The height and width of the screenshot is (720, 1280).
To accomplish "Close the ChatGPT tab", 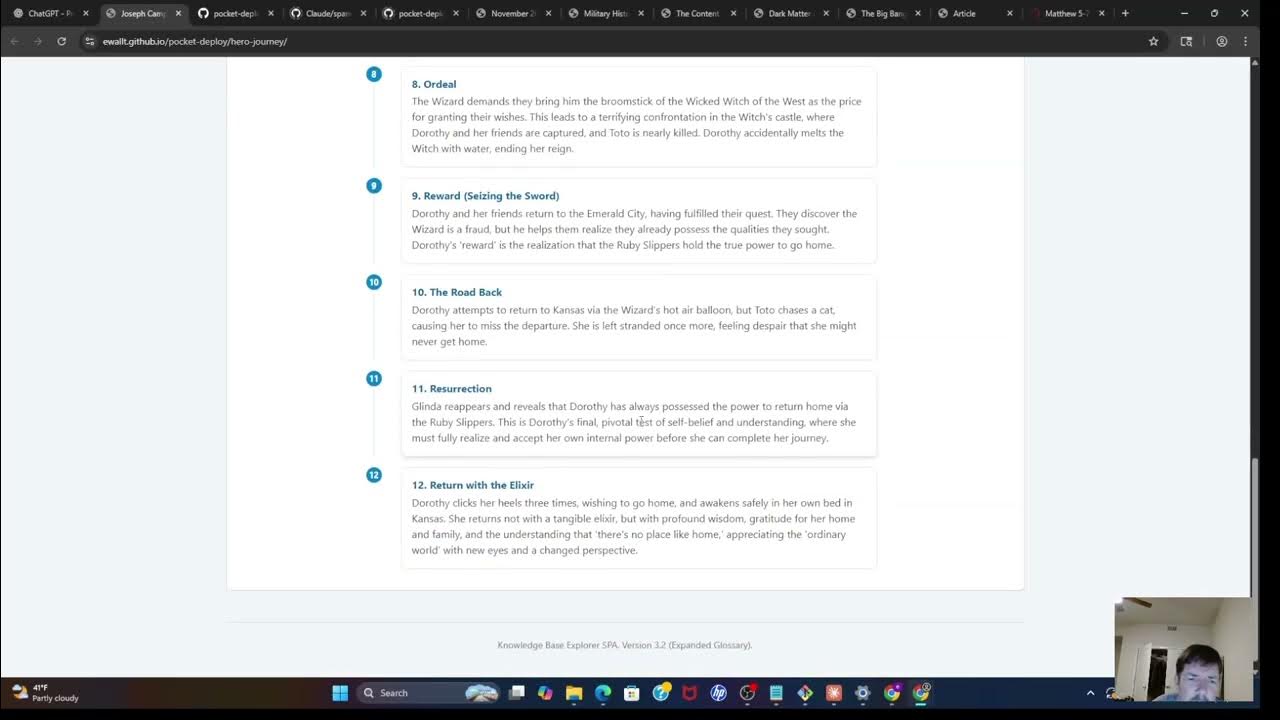I will coord(85,13).
